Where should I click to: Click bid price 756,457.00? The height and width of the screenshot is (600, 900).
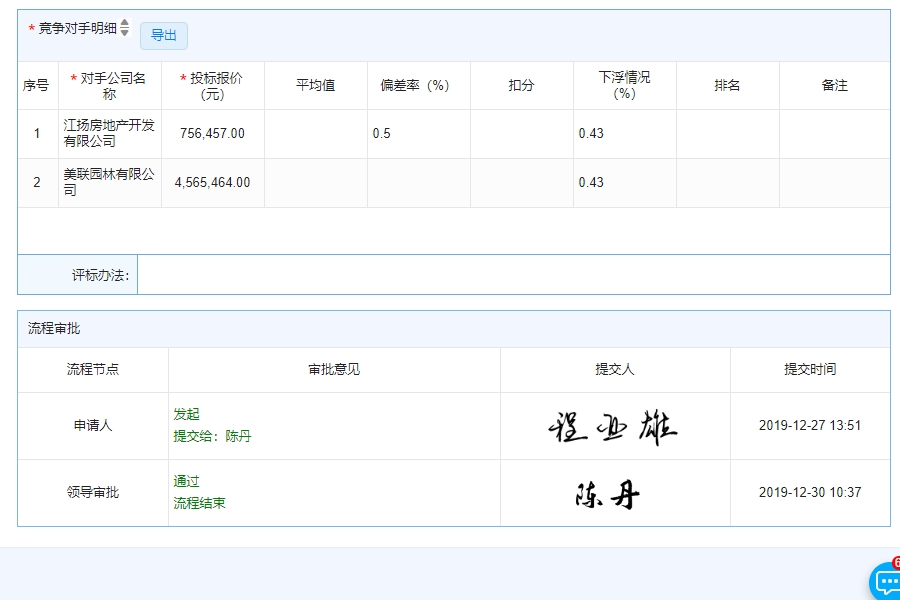(x=212, y=133)
